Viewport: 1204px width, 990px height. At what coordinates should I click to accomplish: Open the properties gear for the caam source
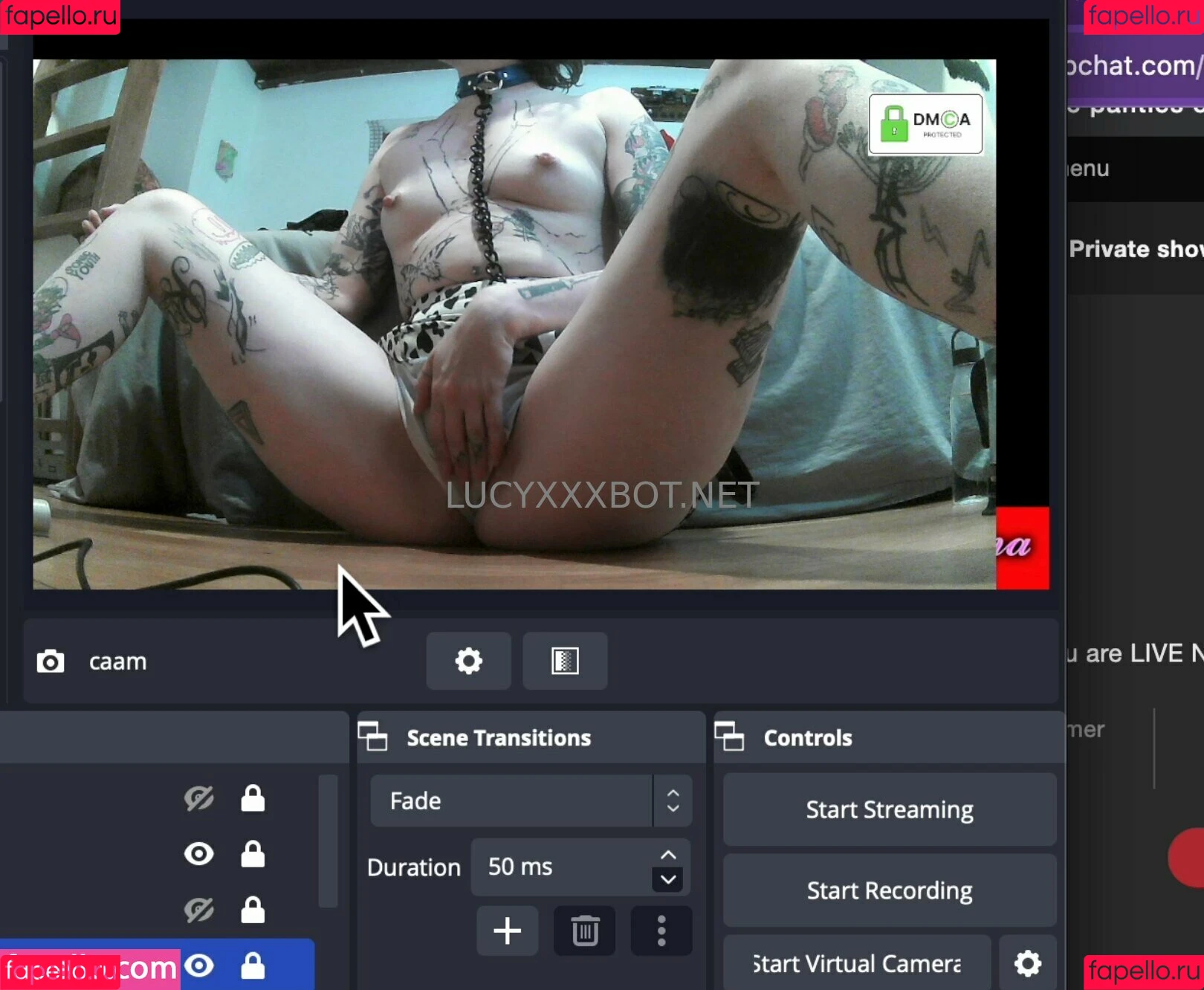point(467,661)
